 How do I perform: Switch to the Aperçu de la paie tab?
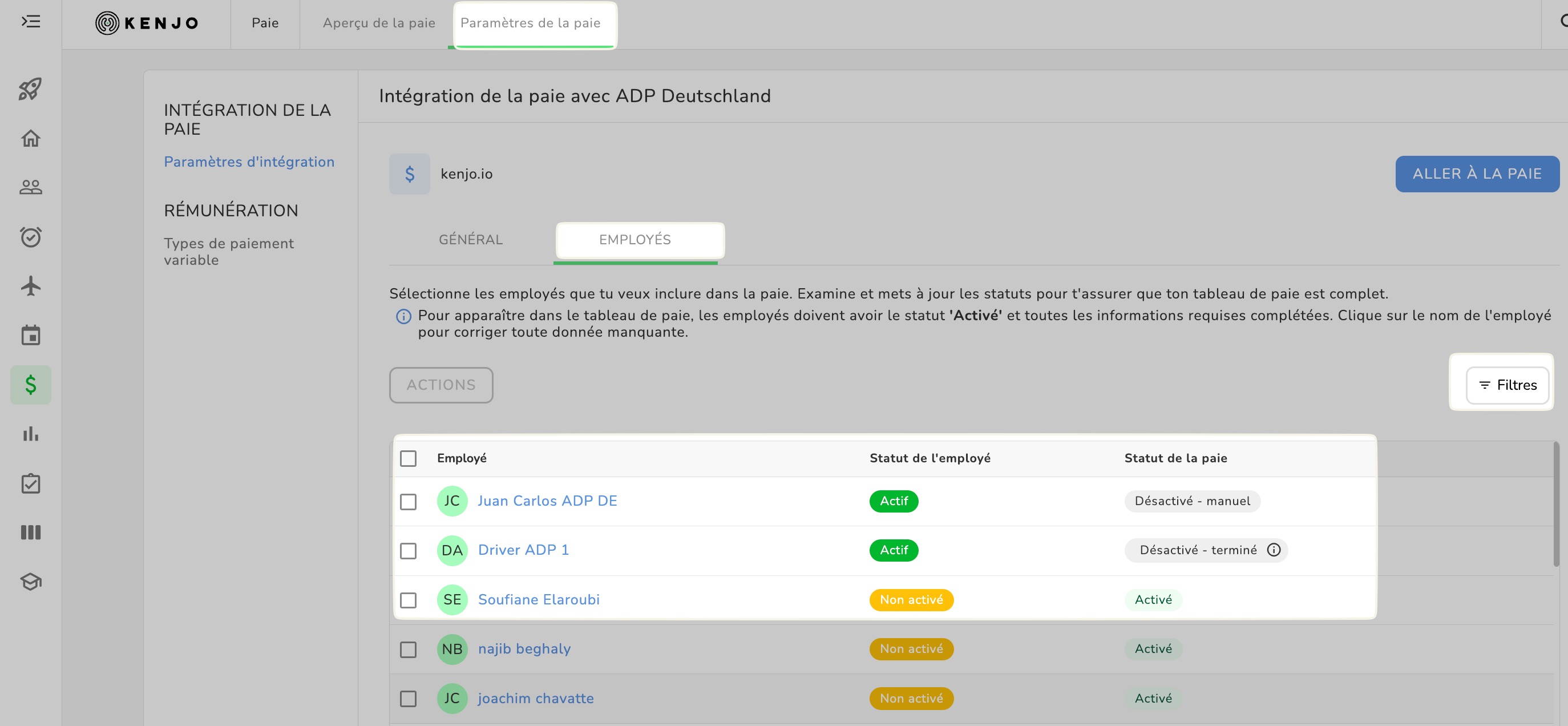coord(379,23)
